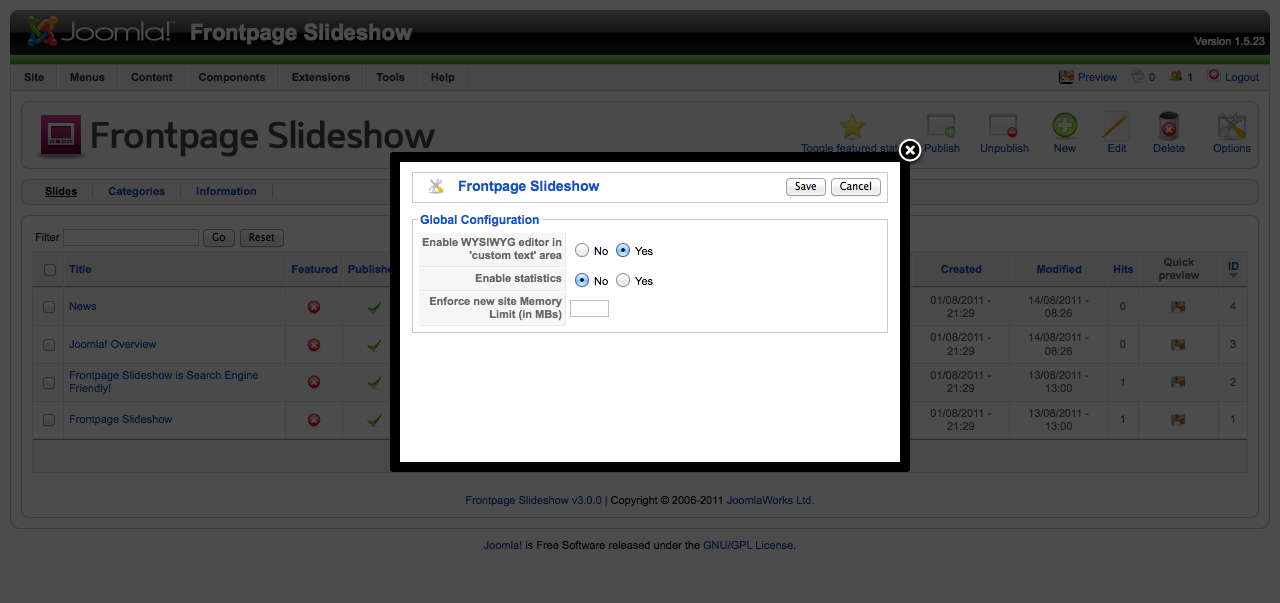The height and width of the screenshot is (603, 1280).
Task: Open the Joomla! Overview slide link
Action: coord(113,344)
